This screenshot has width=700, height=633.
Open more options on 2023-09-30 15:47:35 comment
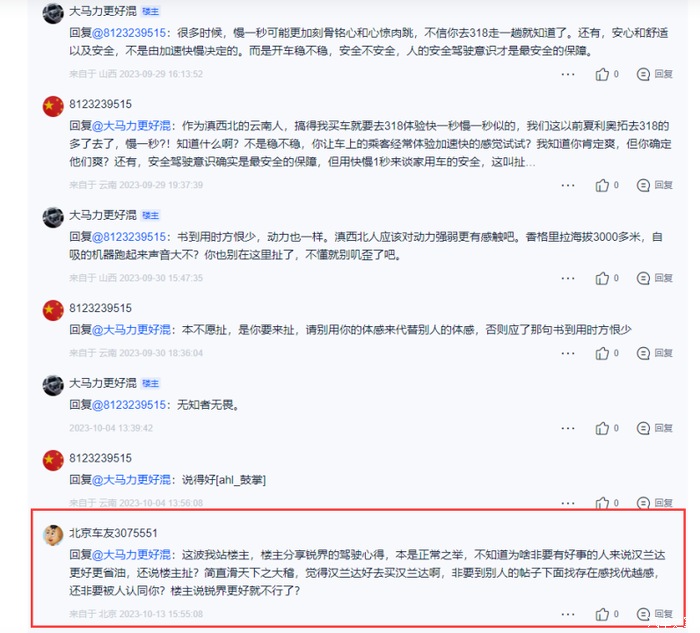568,278
